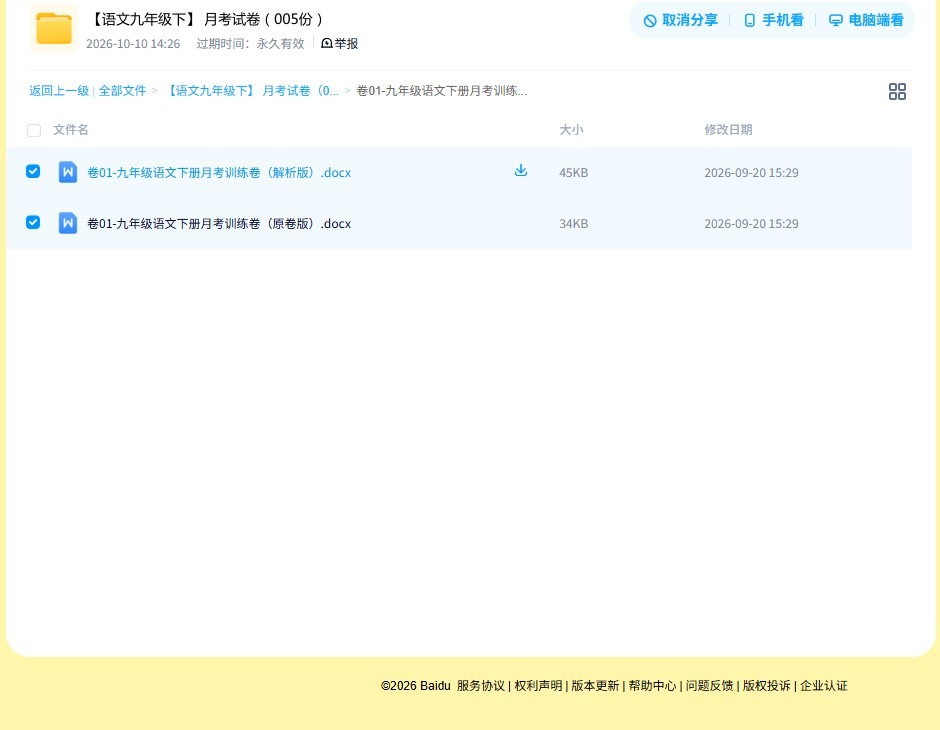940x730 pixels.
Task: Download the 解析版 docx file
Action: [521, 170]
